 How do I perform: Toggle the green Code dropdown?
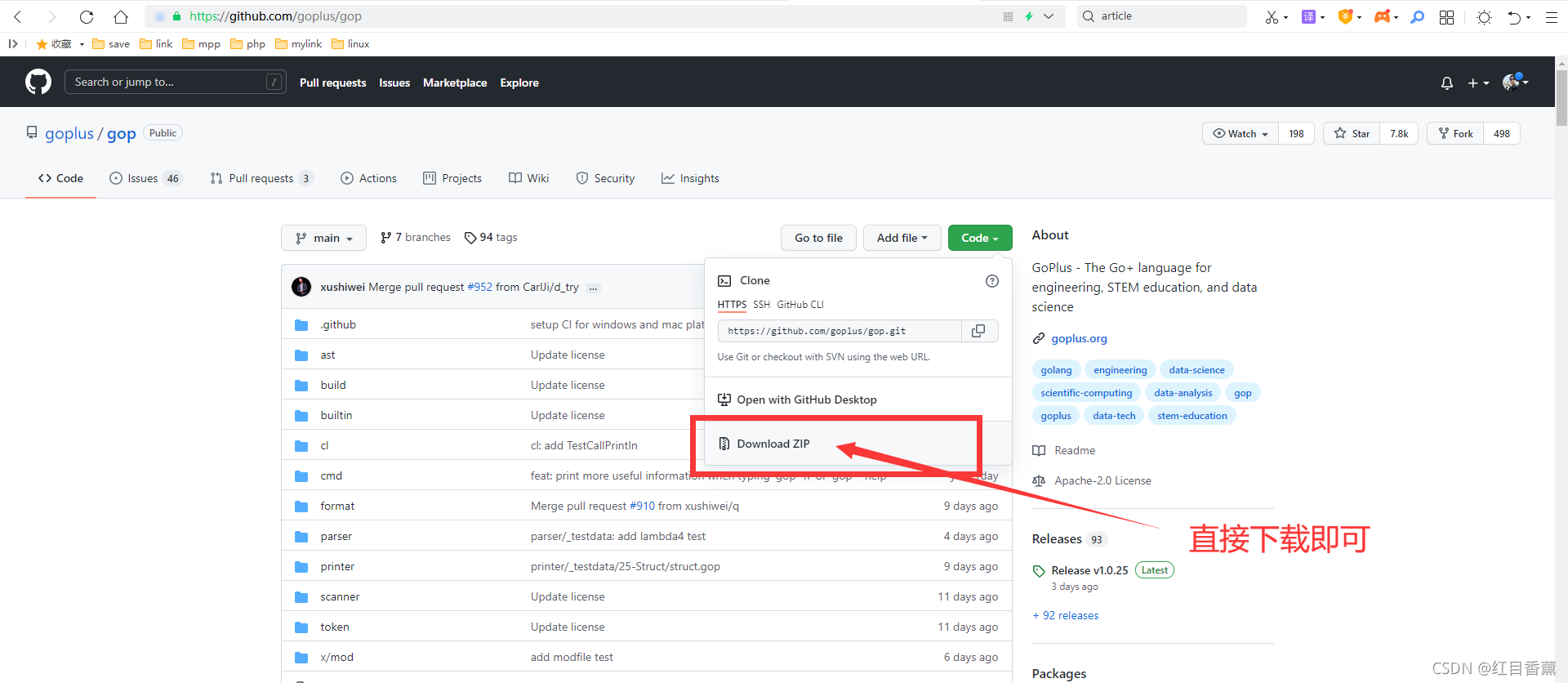980,238
